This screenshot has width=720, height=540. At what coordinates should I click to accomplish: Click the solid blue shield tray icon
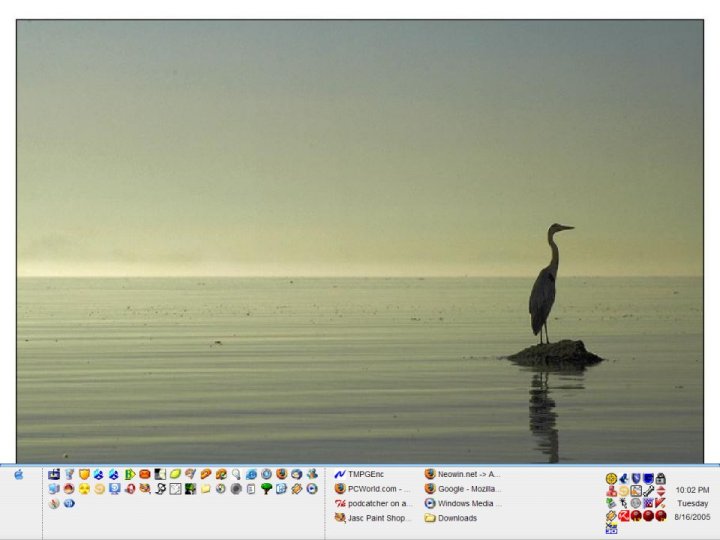tap(648, 478)
